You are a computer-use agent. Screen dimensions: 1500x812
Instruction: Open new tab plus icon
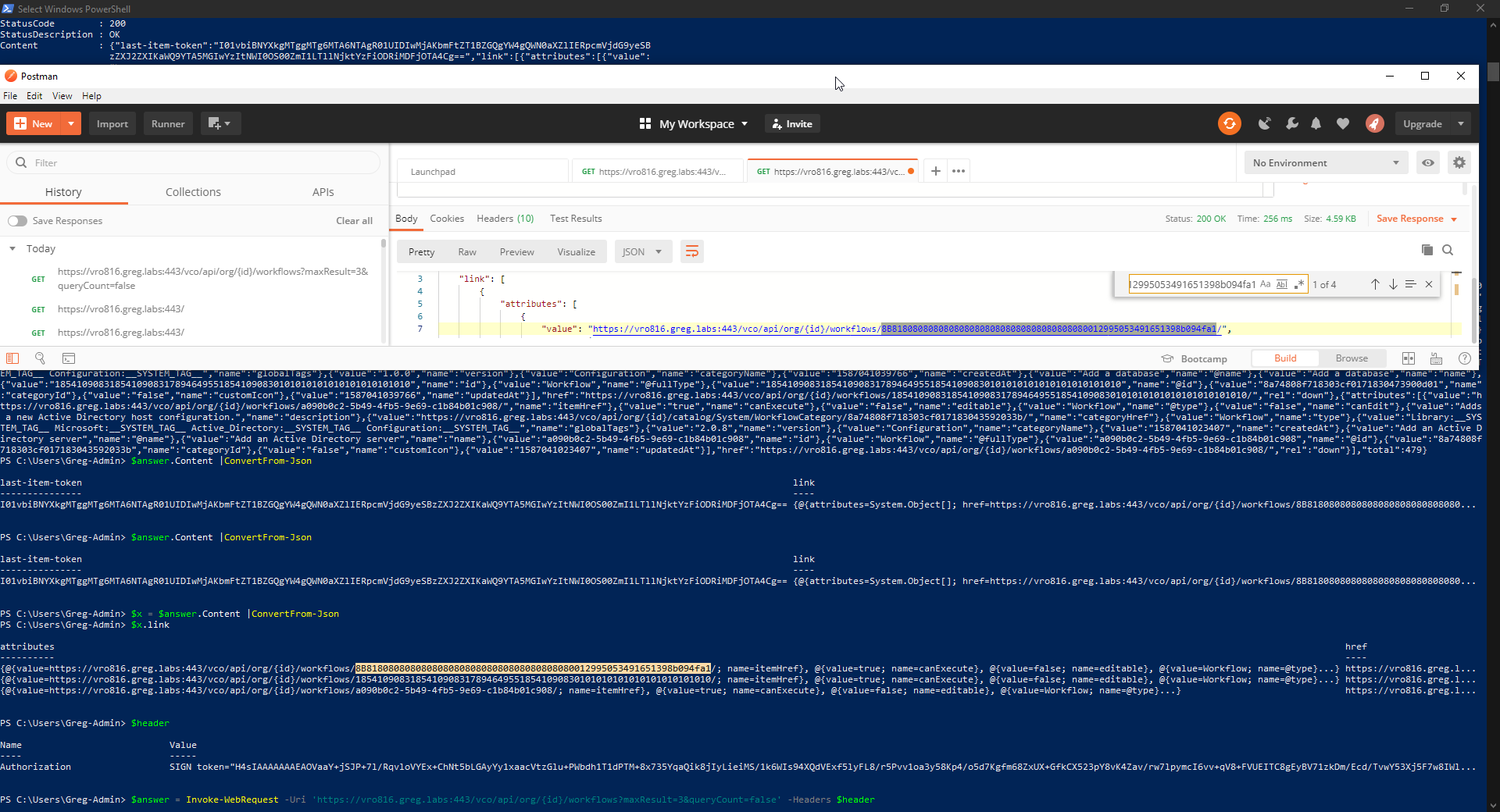(x=936, y=171)
